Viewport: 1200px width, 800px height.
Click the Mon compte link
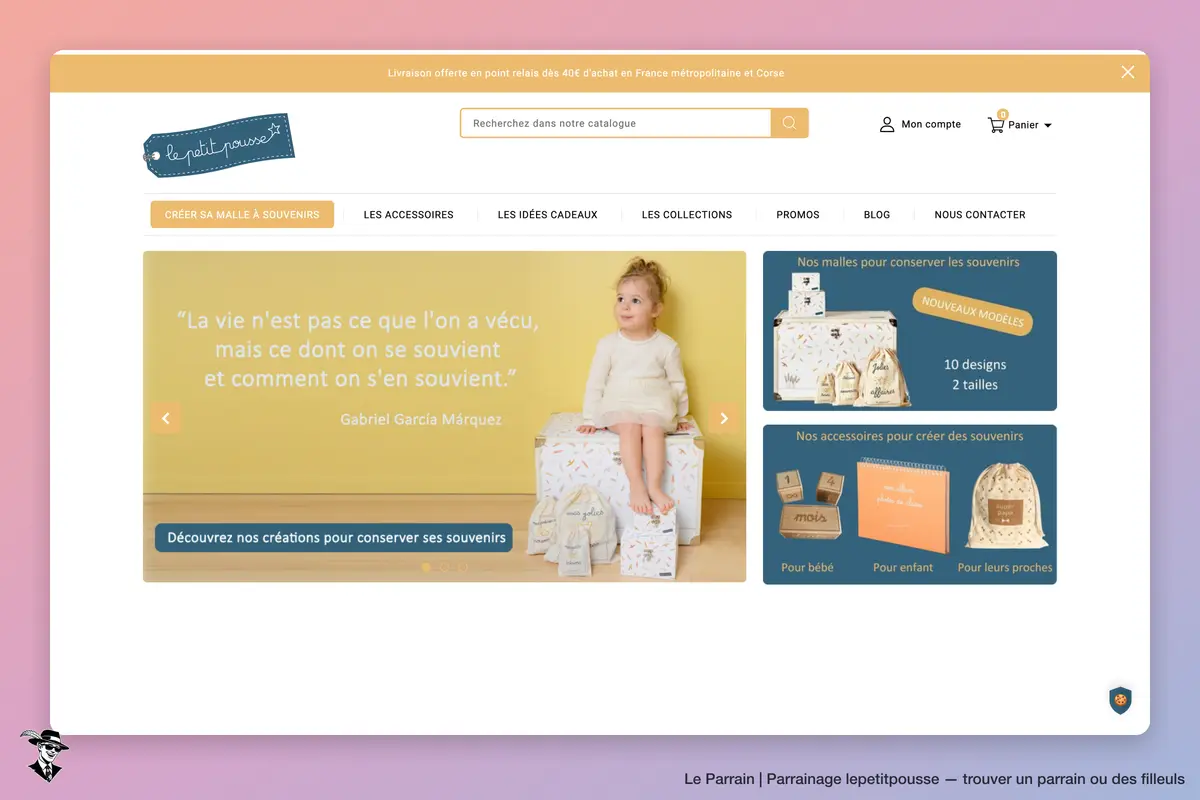(931, 124)
